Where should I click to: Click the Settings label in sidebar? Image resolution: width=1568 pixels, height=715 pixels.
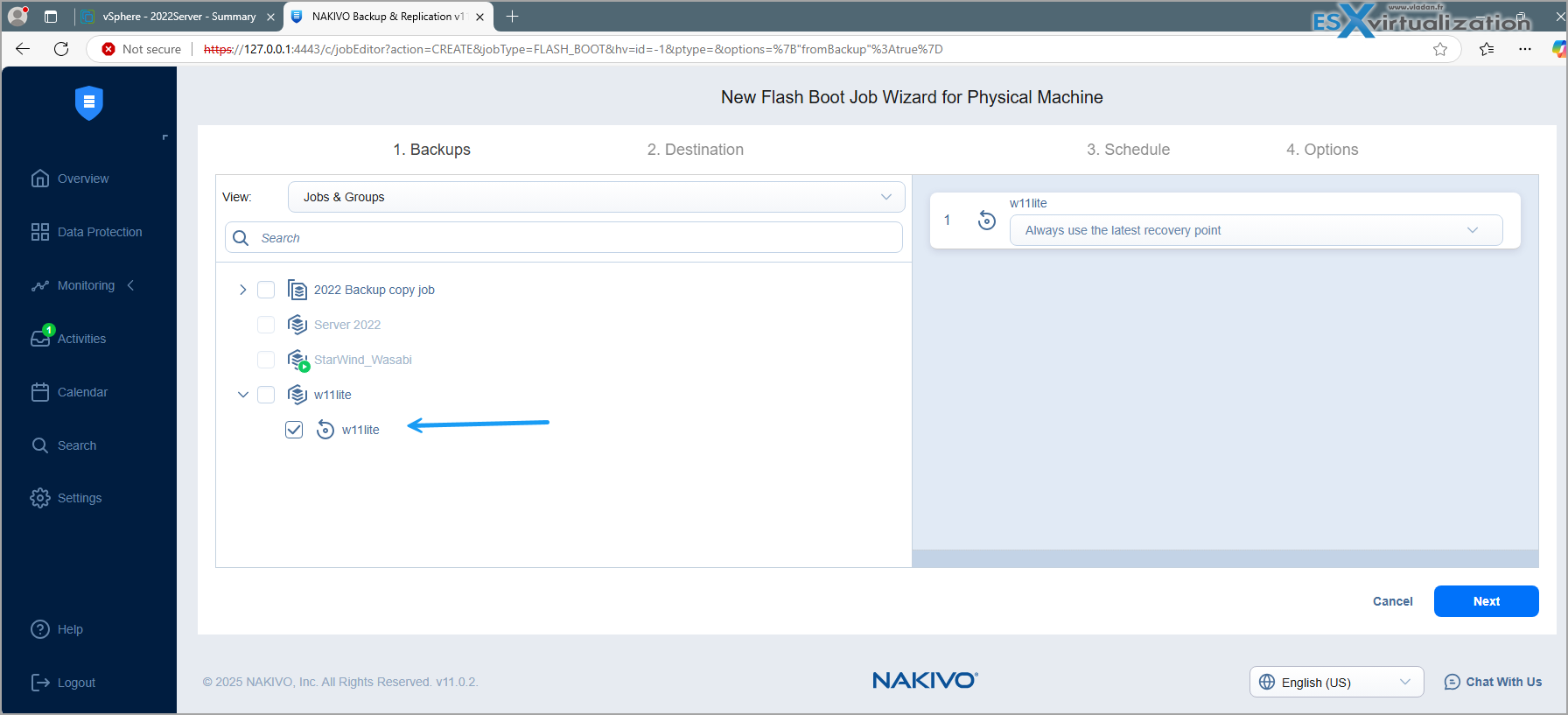coord(80,498)
